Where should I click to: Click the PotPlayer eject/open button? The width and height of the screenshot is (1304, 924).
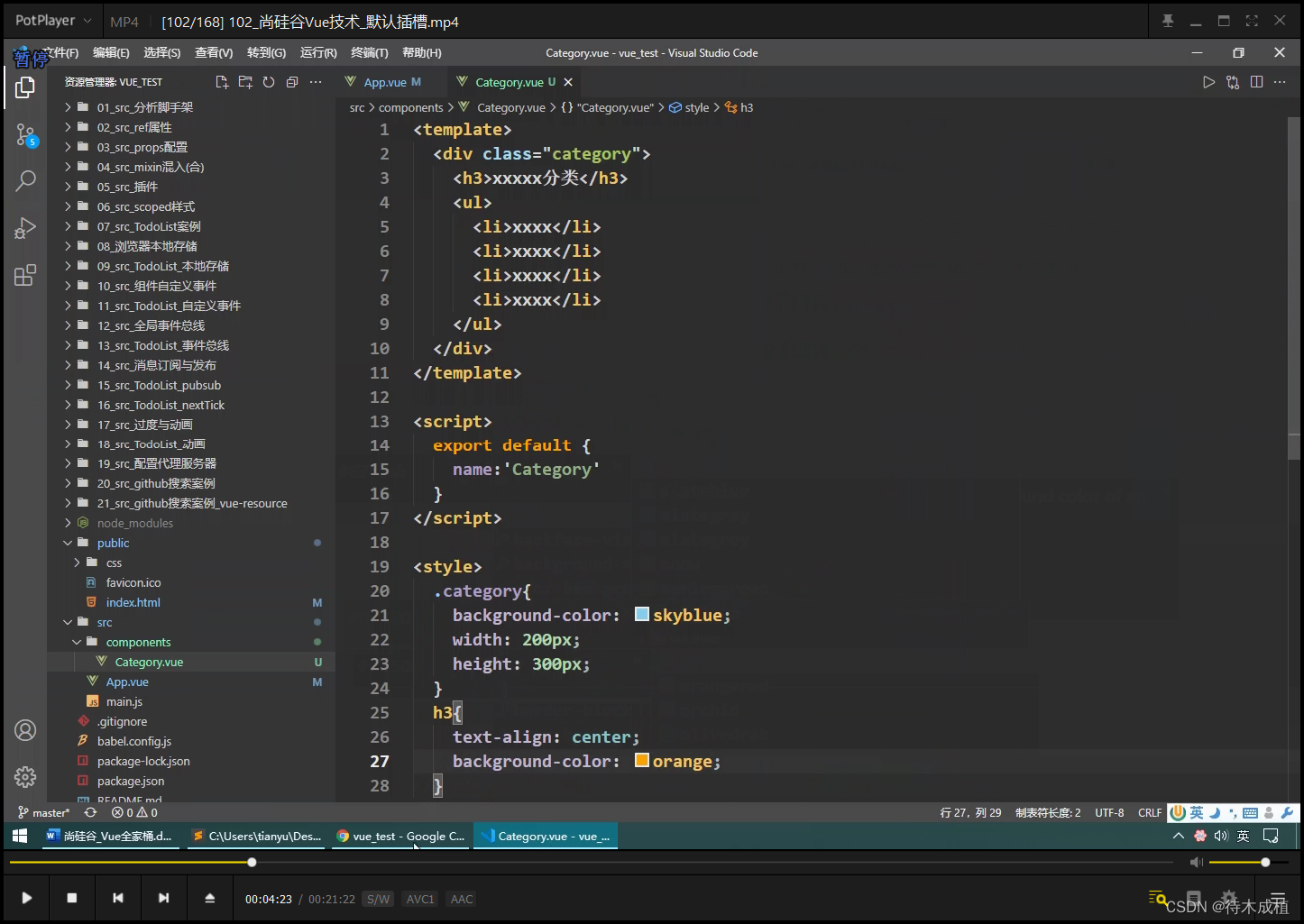209,898
